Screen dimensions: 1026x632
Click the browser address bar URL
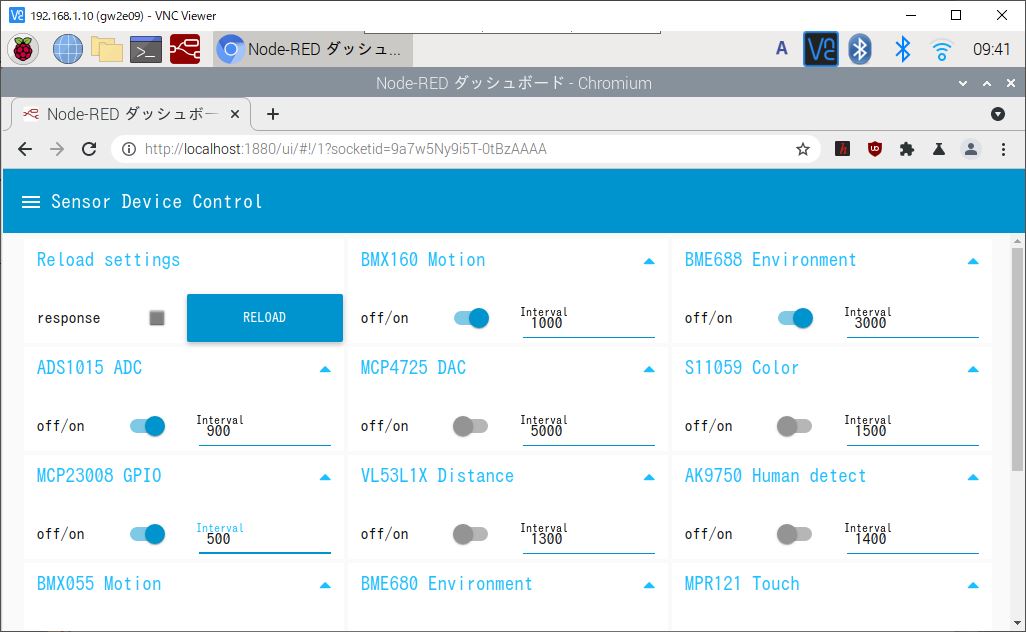[345, 149]
